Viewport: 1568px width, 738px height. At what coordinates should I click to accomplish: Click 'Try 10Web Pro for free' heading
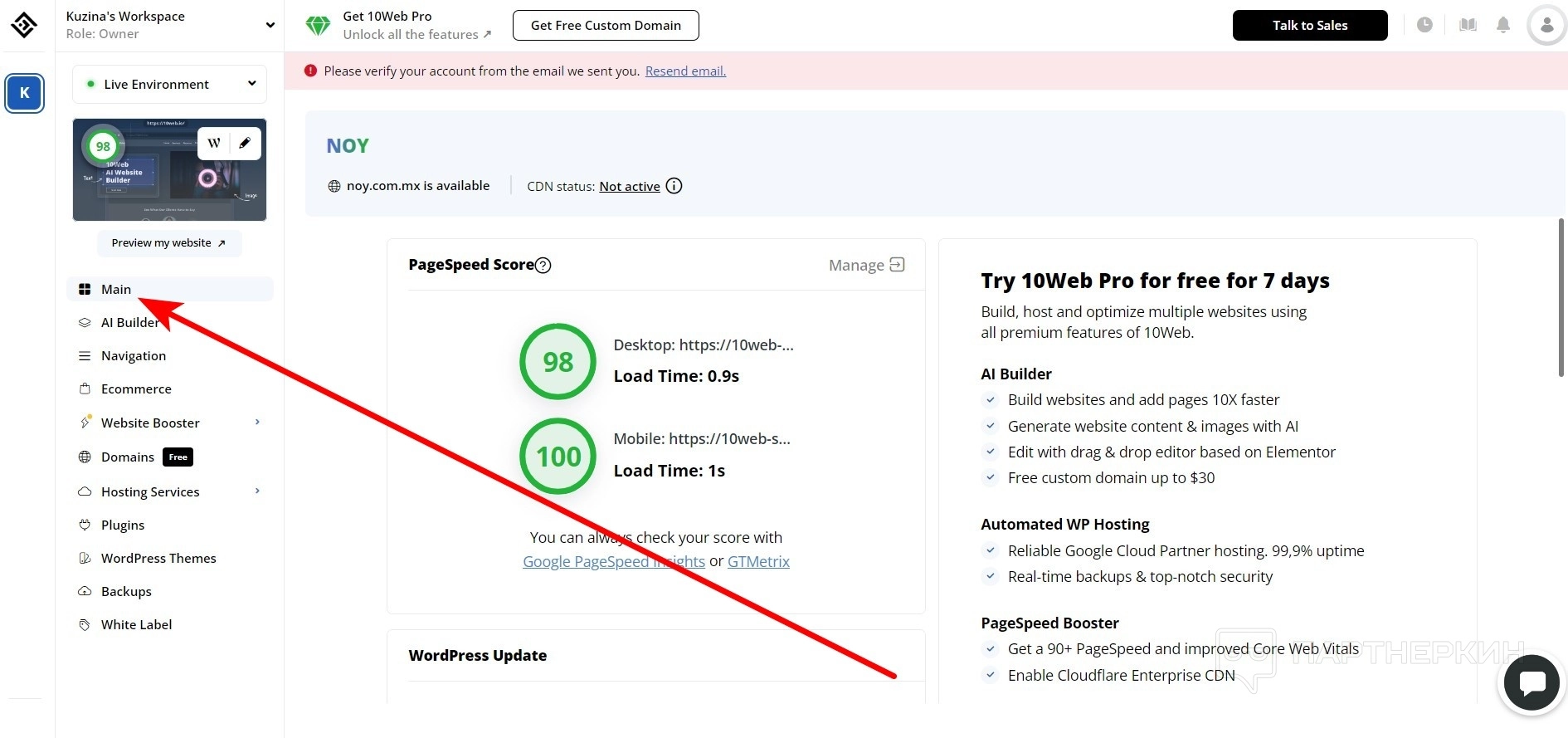(x=1155, y=281)
